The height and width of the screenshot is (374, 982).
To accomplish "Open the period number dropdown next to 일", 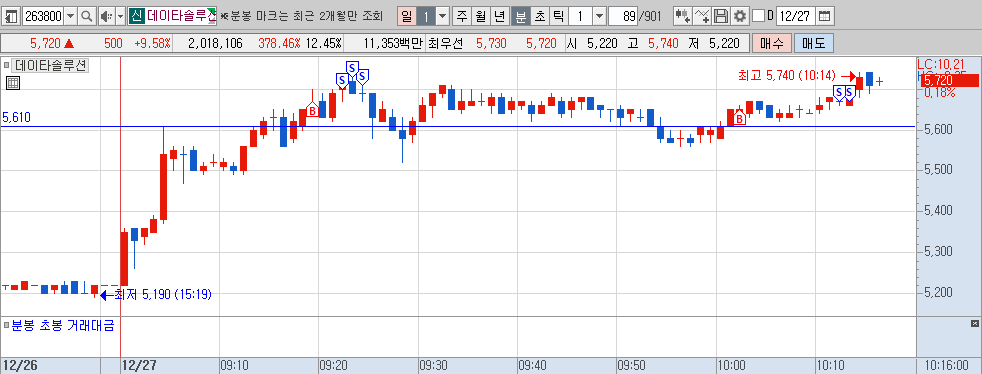I will 443,16.
